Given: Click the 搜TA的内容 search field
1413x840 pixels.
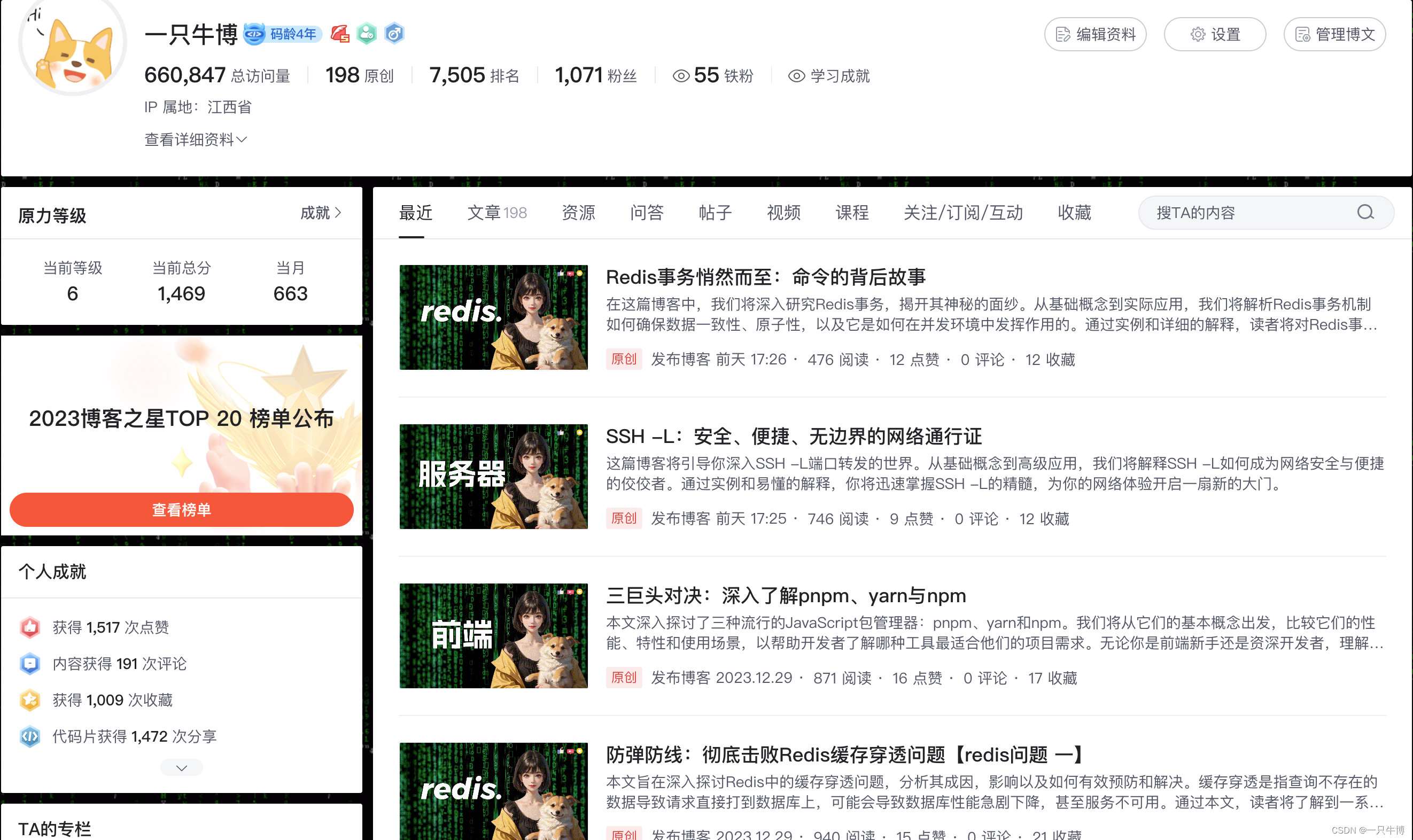Looking at the screenshot, I should pos(1266,212).
